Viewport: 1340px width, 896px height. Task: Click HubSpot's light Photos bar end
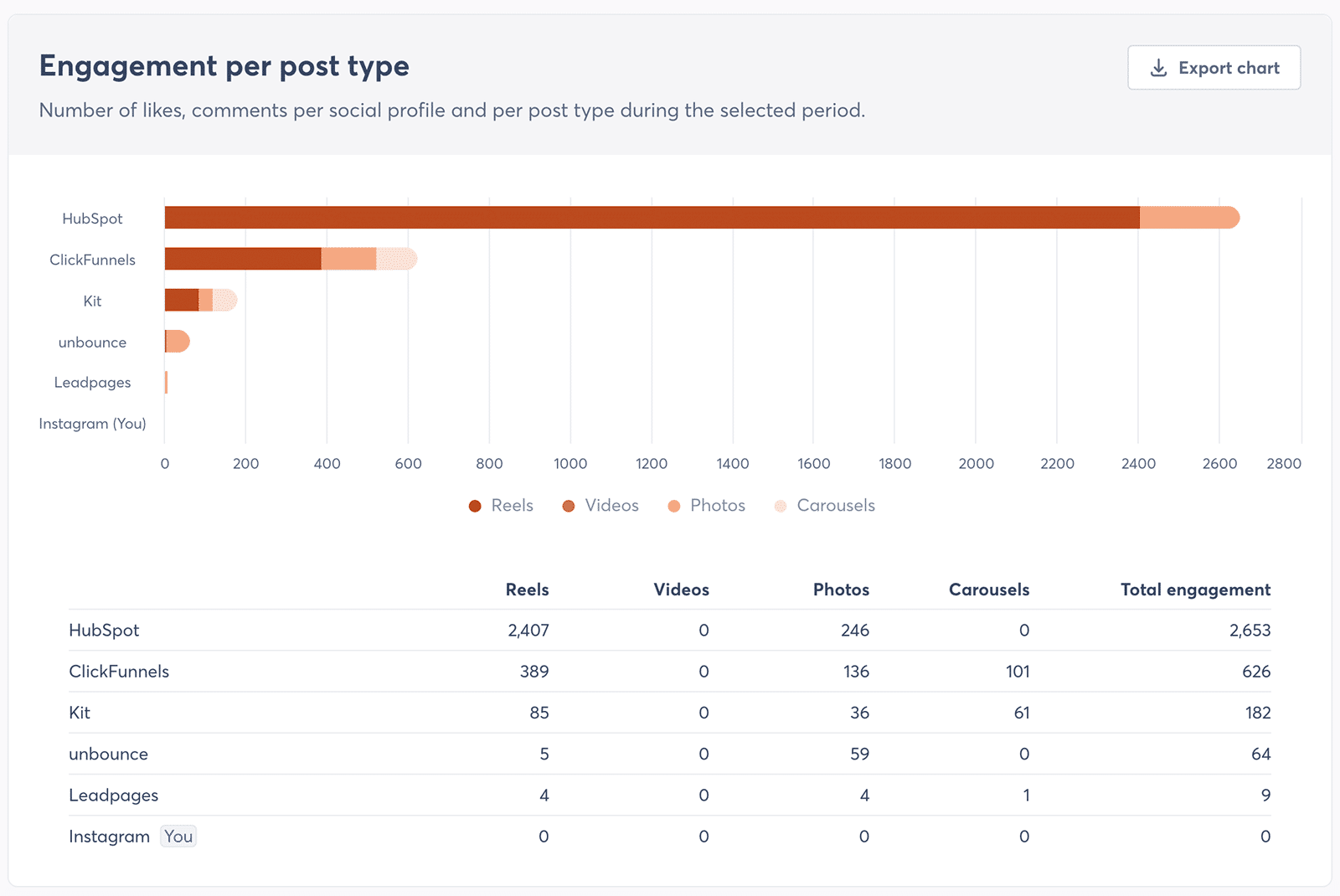(1189, 218)
